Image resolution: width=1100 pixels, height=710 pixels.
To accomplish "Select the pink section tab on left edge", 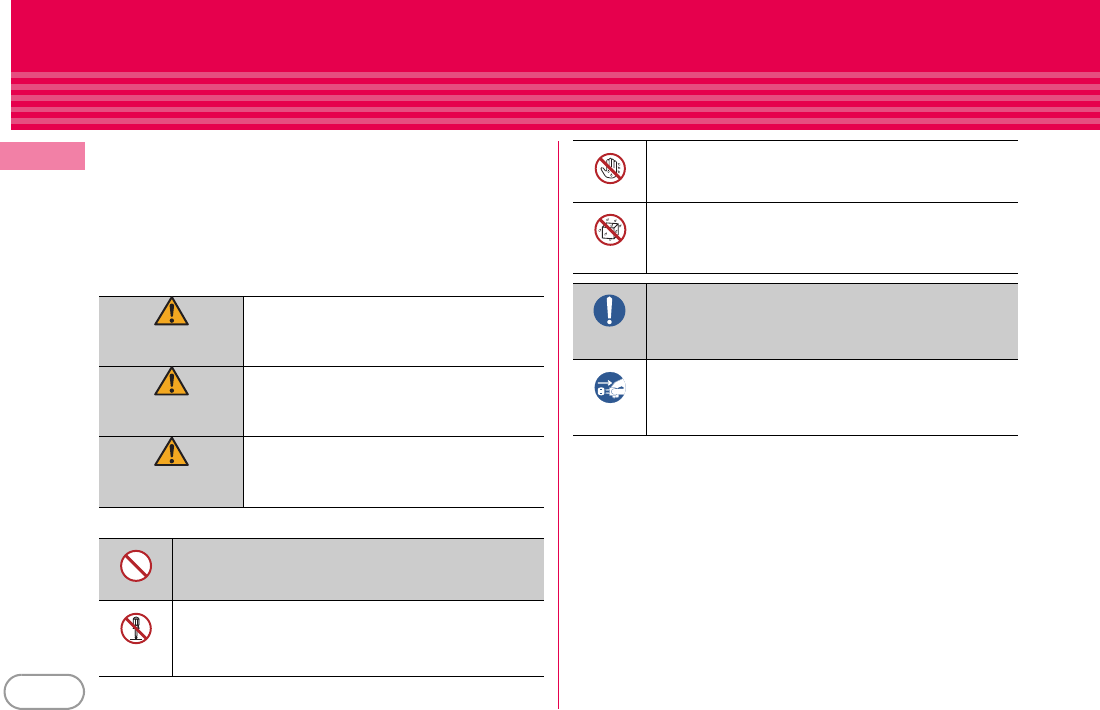I will [43, 157].
